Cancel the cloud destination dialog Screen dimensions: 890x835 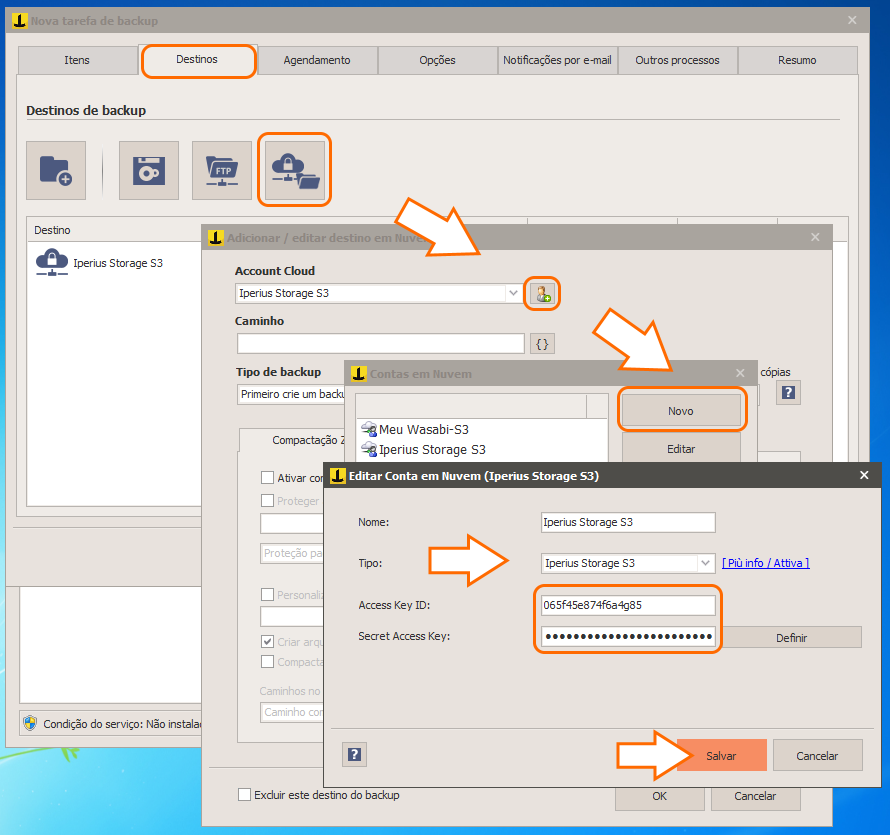pyautogui.click(x=755, y=796)
